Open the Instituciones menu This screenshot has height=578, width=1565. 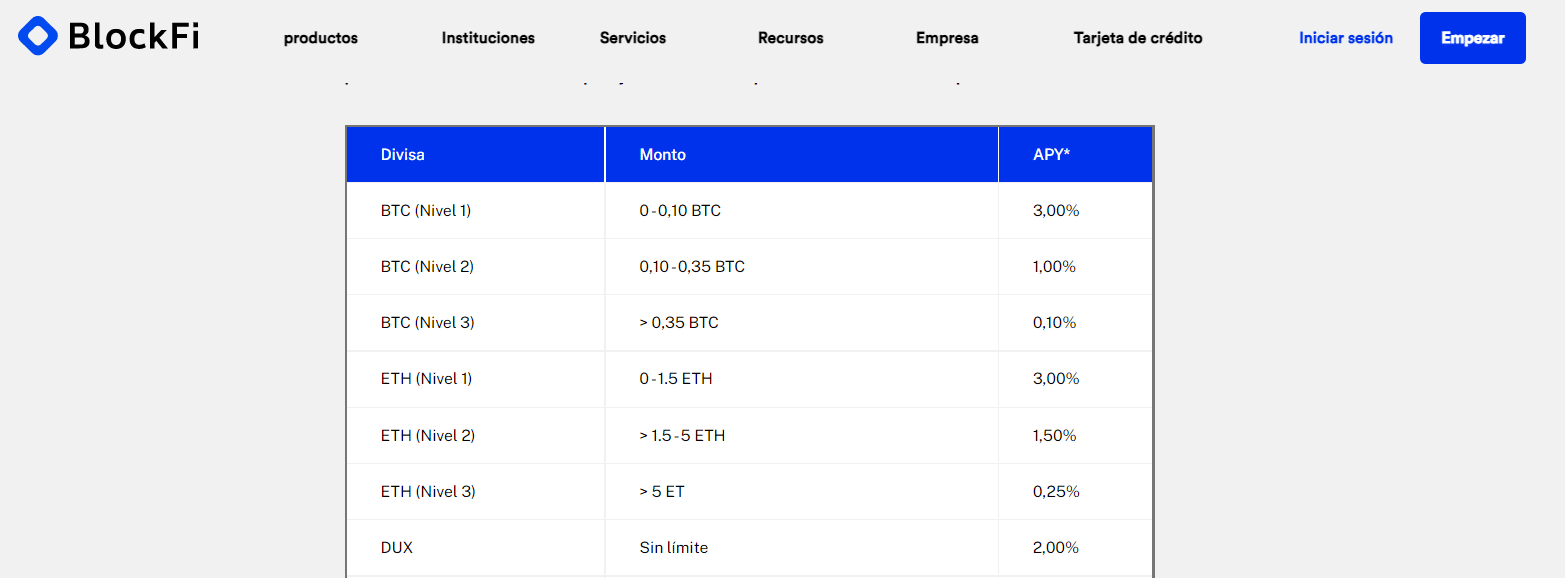click(488, 38)
